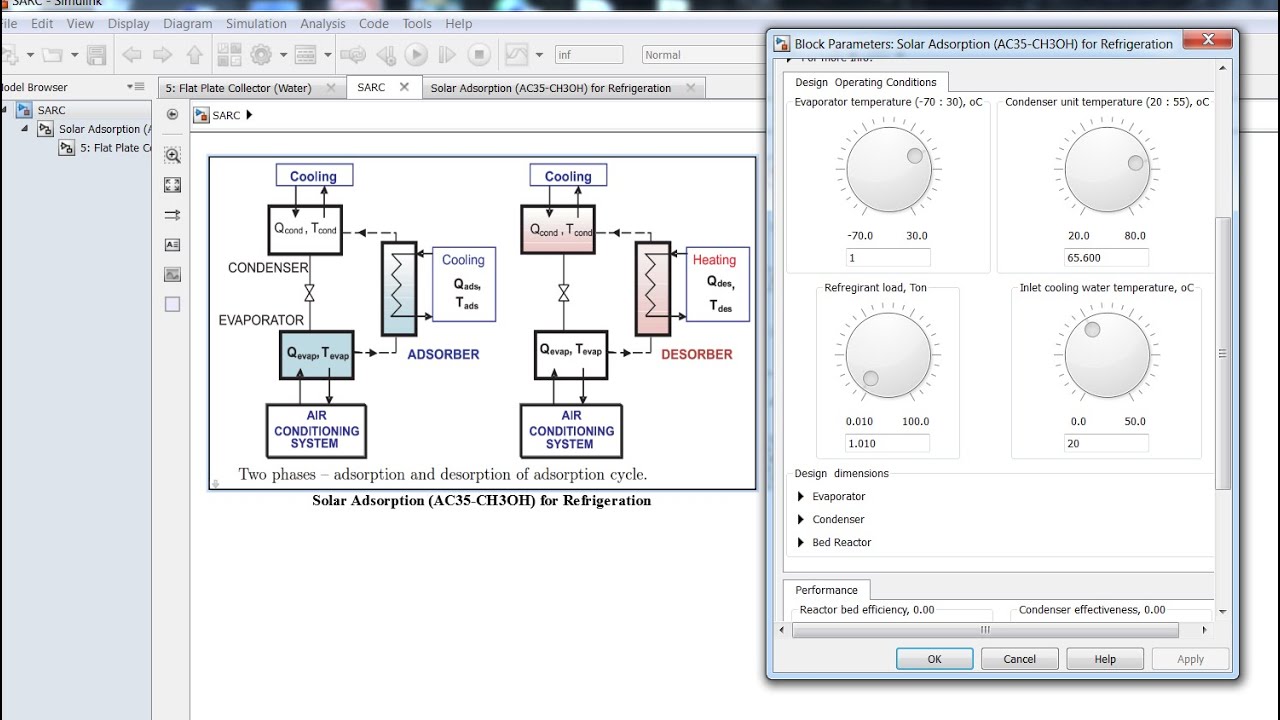Click the Step Back simulation icon

click(x=386, y=55)
